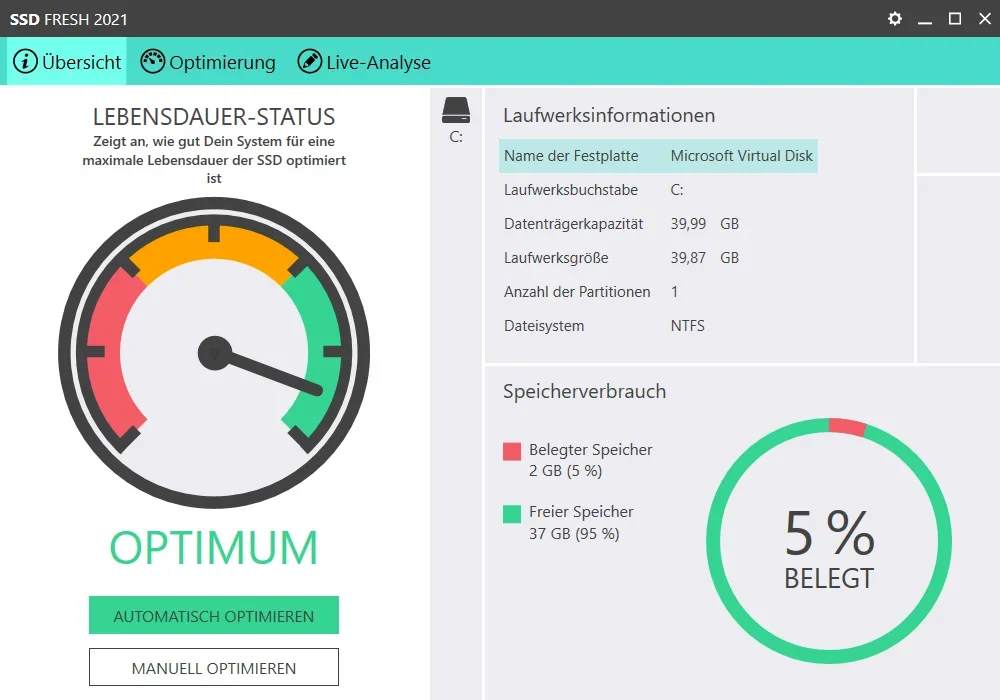Switch to the Optimierung tab label
Image resolution: width=1000 pixels, height=700 pixels.
(x=222, y=62)
